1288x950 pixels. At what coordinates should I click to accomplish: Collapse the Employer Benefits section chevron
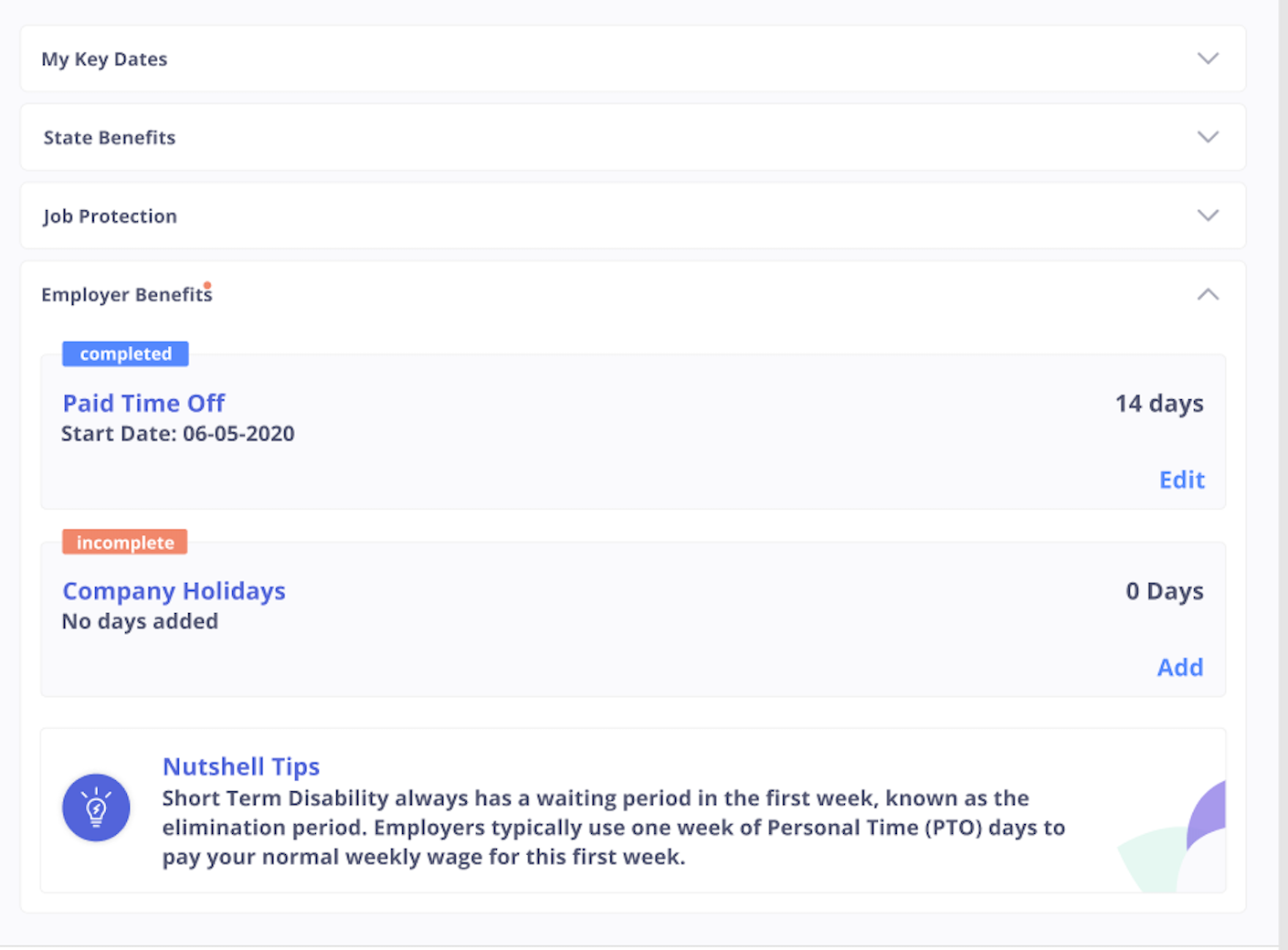1208,294
